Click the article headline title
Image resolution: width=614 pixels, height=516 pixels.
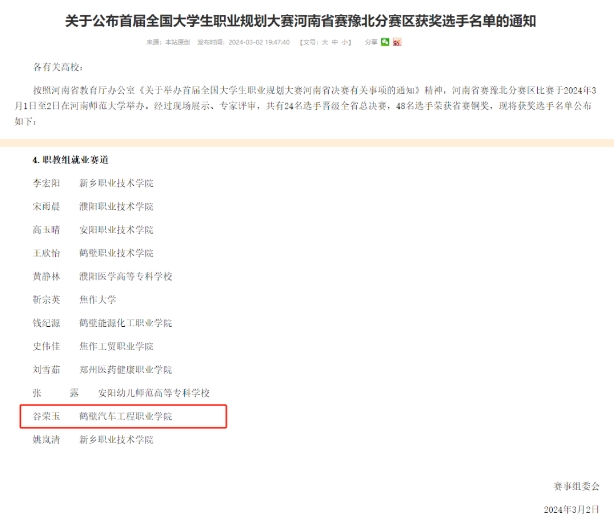(300, 21)
